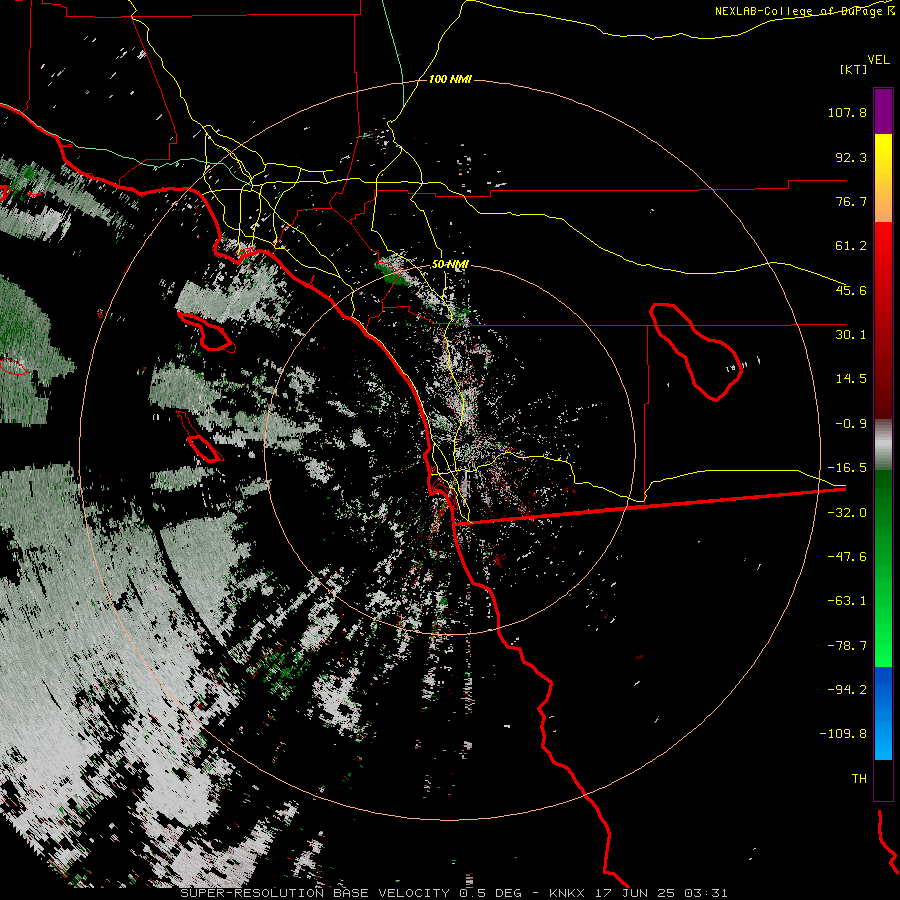The image size is (900, 900).
Task: Pick the blue segment of the color bar
Action: point(883,713)
